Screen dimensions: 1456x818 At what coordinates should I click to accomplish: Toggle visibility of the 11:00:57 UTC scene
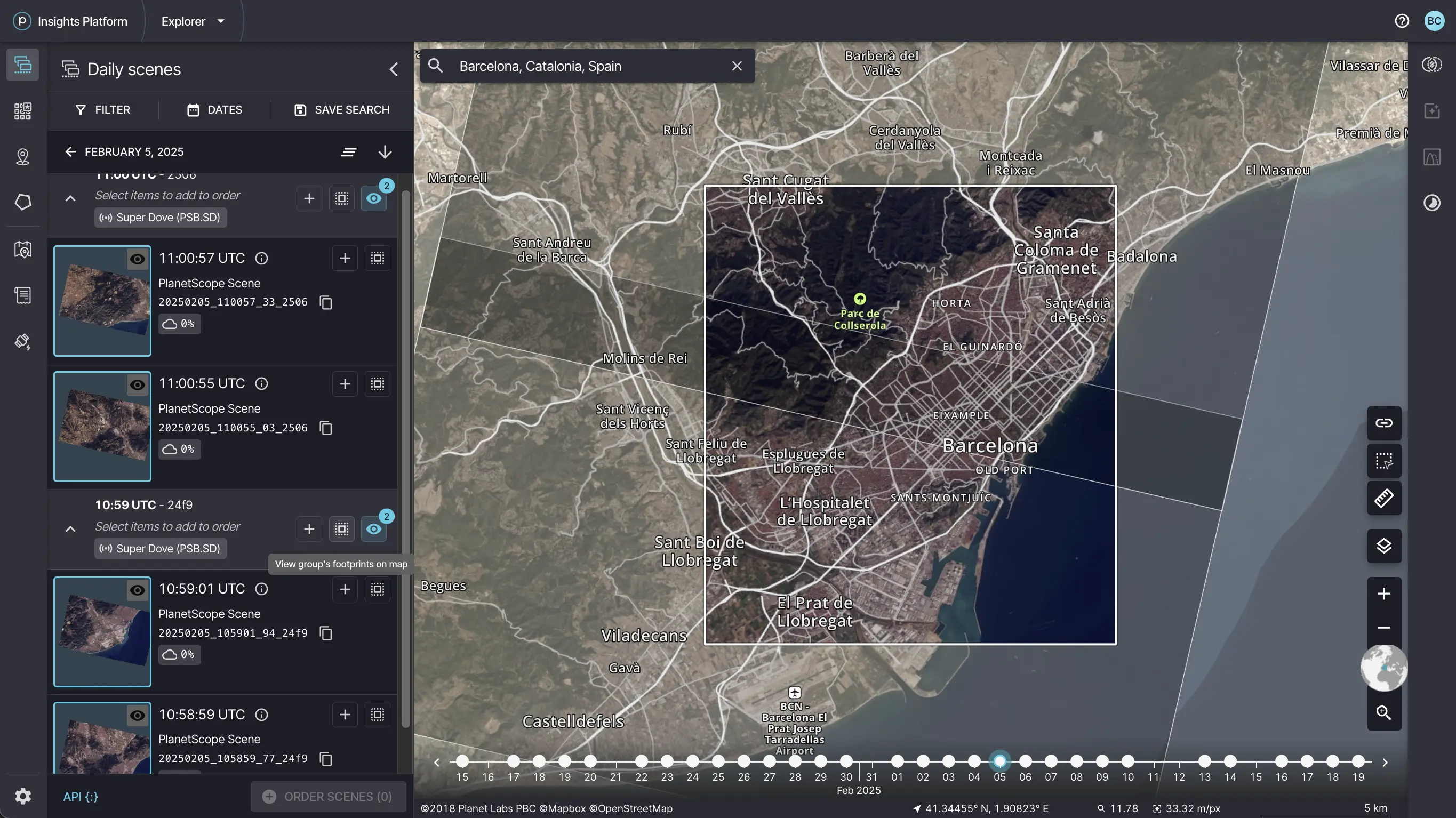point(138,259)
